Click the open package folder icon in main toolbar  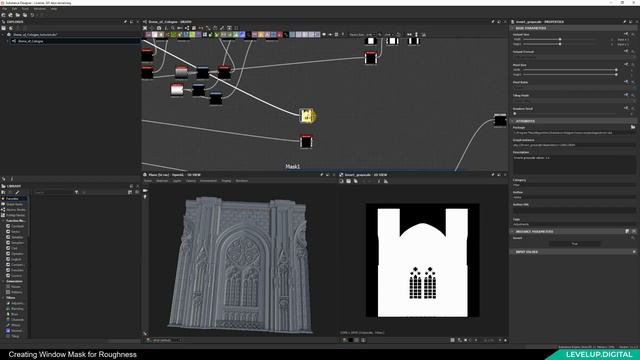click(x=18, y=15)
